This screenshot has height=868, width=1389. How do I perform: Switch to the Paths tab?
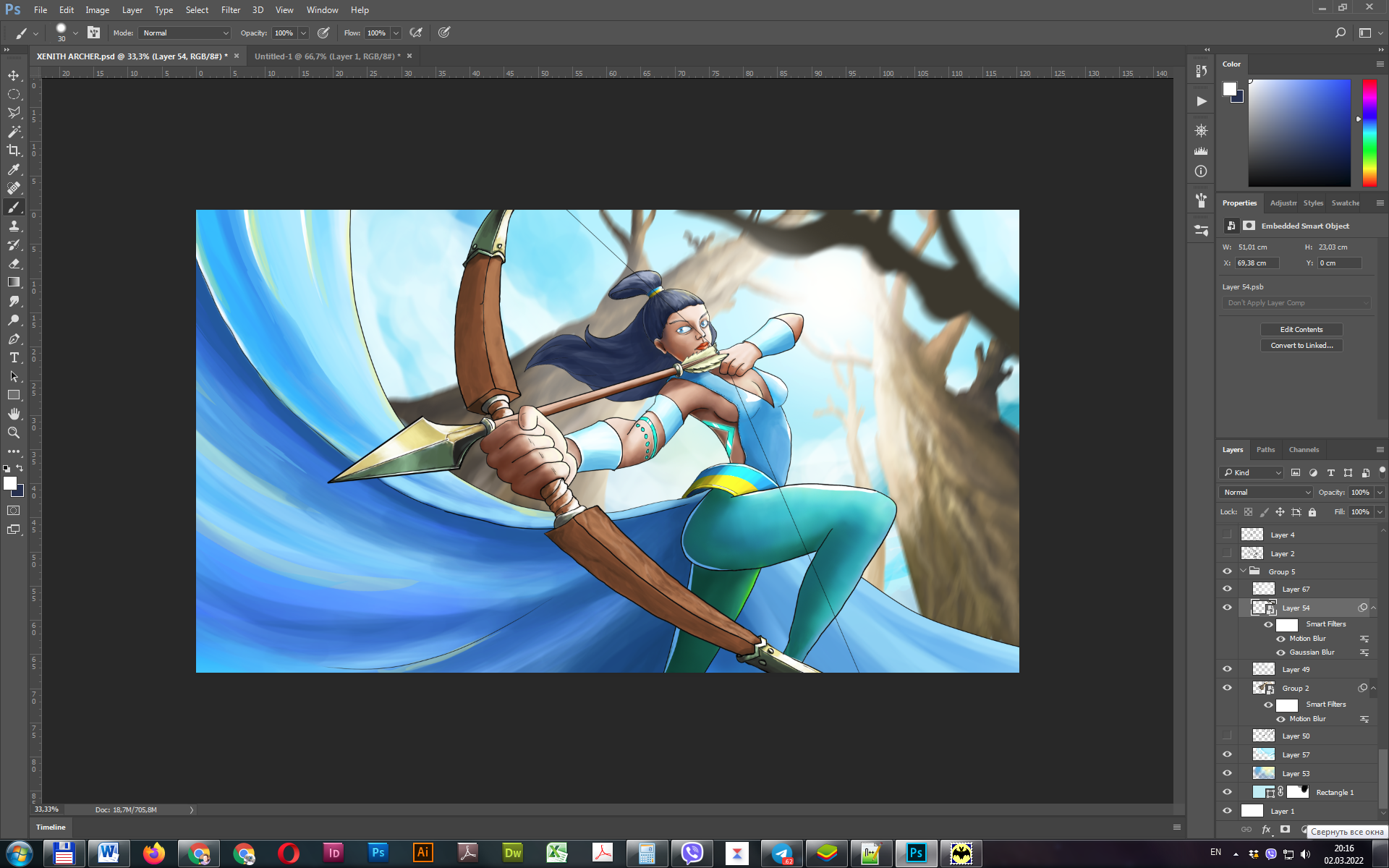pos(1265,449)
